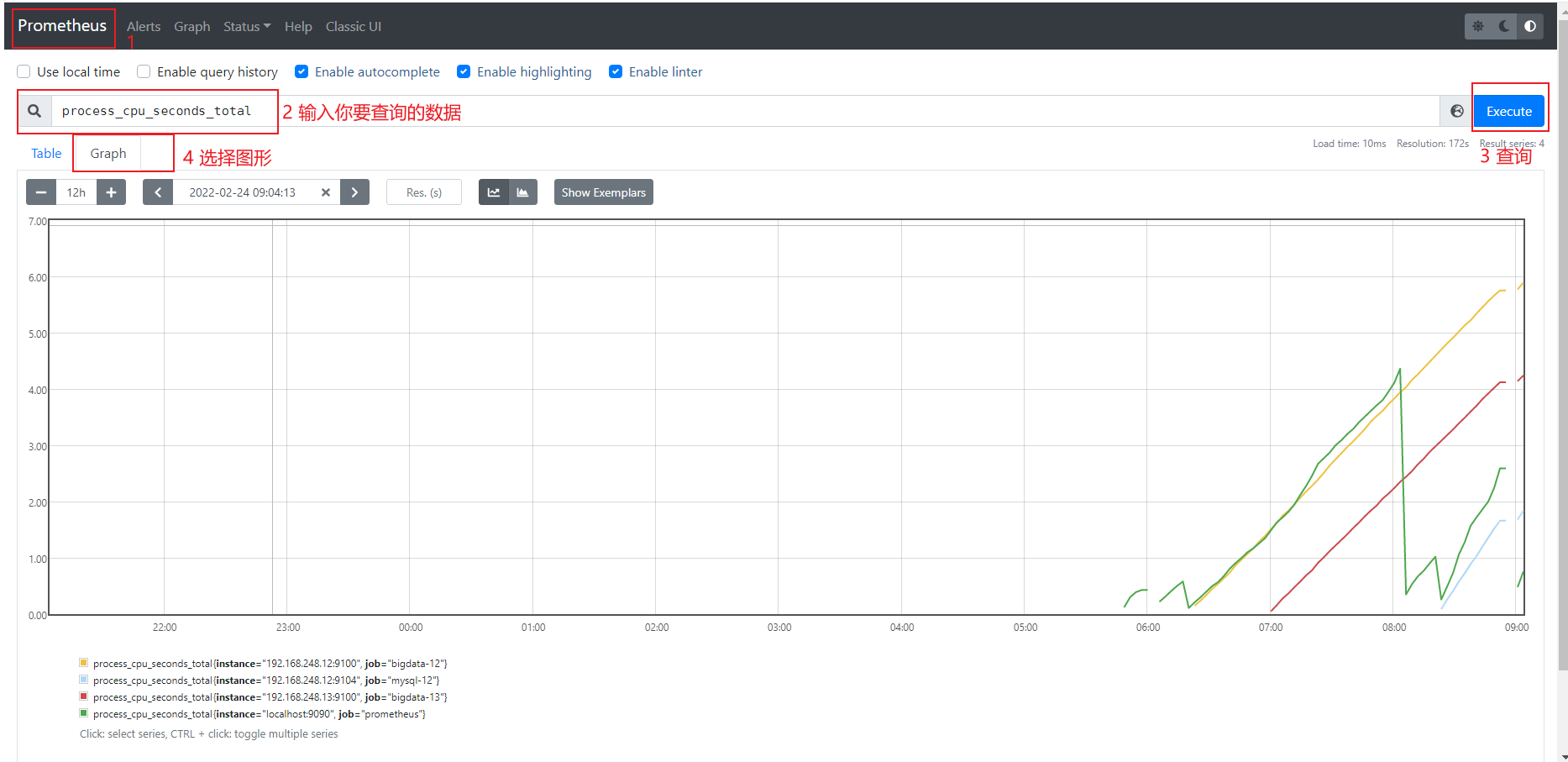This screenshot has height=762, width=1568.
Task: Select red swatch for bigdata-13 series
Action: (83, 696)
